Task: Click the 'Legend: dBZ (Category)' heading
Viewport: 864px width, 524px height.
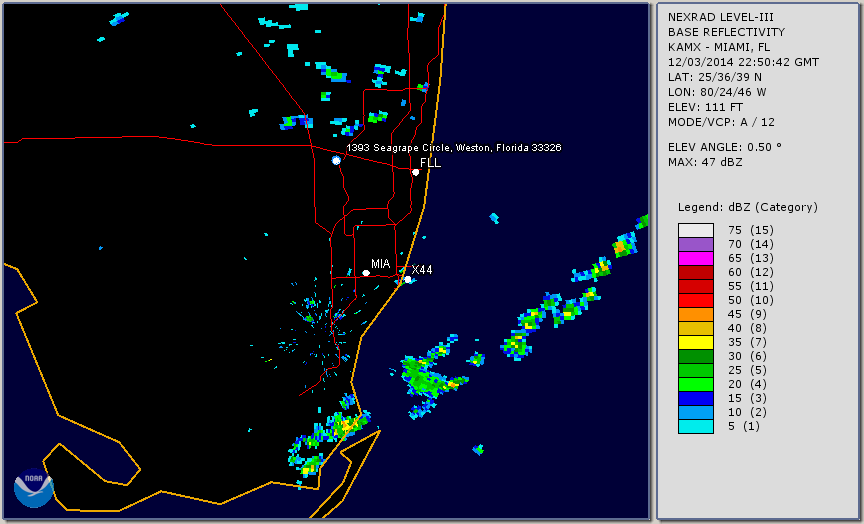Action: click(748, 207)
